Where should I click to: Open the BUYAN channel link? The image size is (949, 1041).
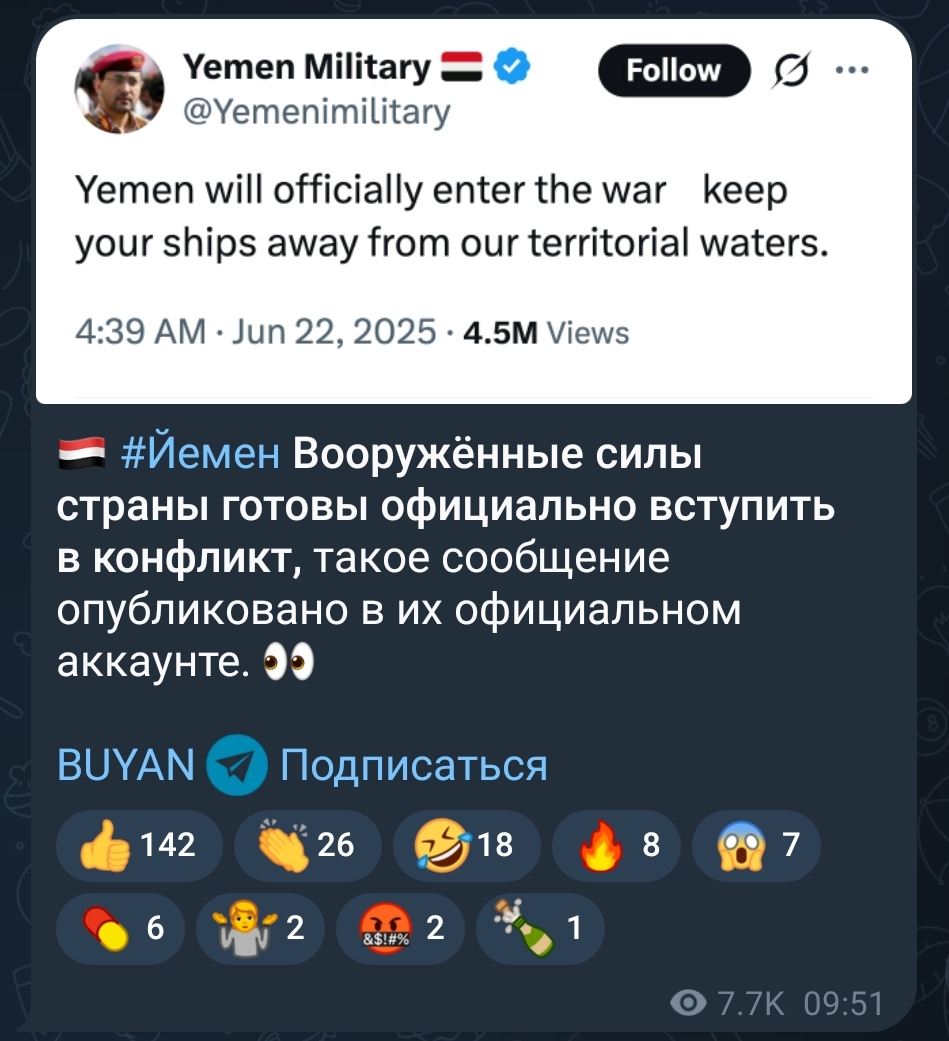click(x=126, y=766)
